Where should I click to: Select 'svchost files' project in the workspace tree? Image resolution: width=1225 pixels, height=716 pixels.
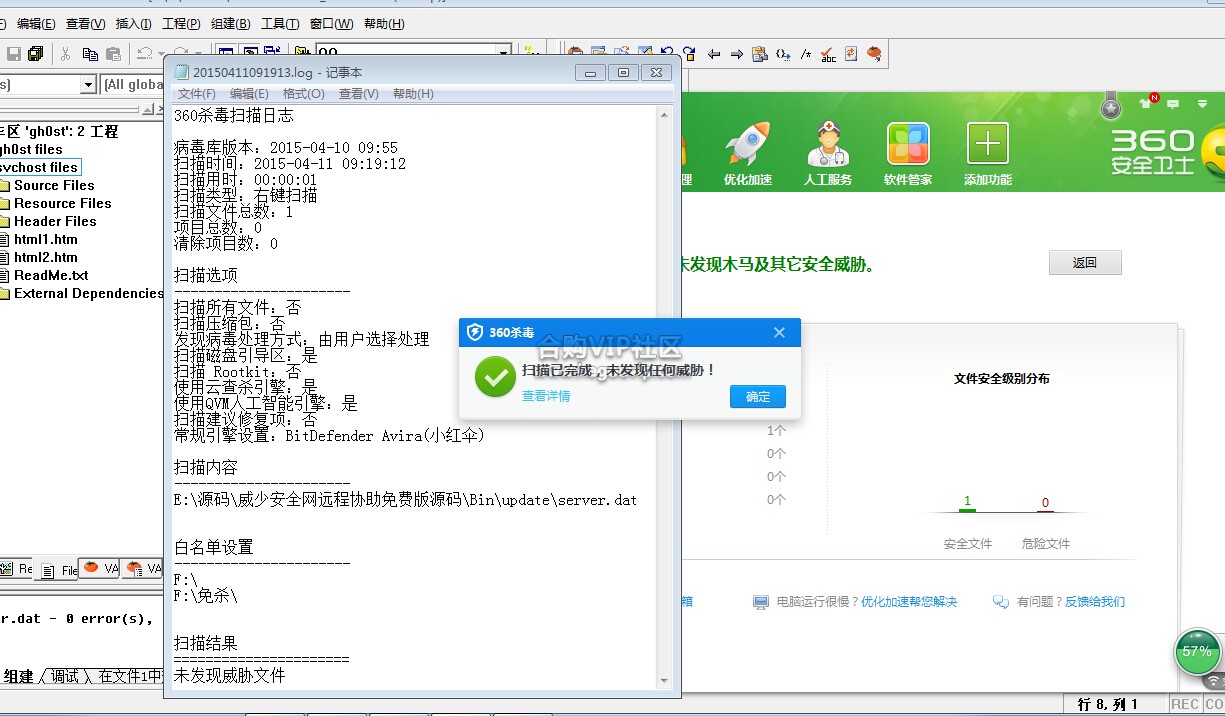coord(39,167)
